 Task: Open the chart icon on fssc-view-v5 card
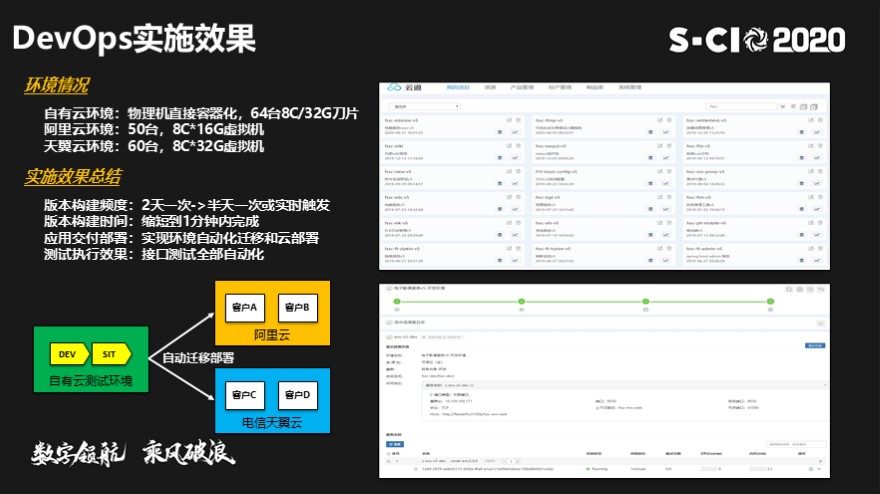pos(515,184)
